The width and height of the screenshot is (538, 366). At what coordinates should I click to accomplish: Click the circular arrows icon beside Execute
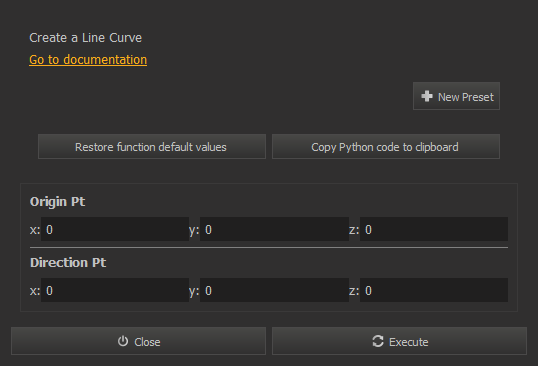click(x=378, y=341)
